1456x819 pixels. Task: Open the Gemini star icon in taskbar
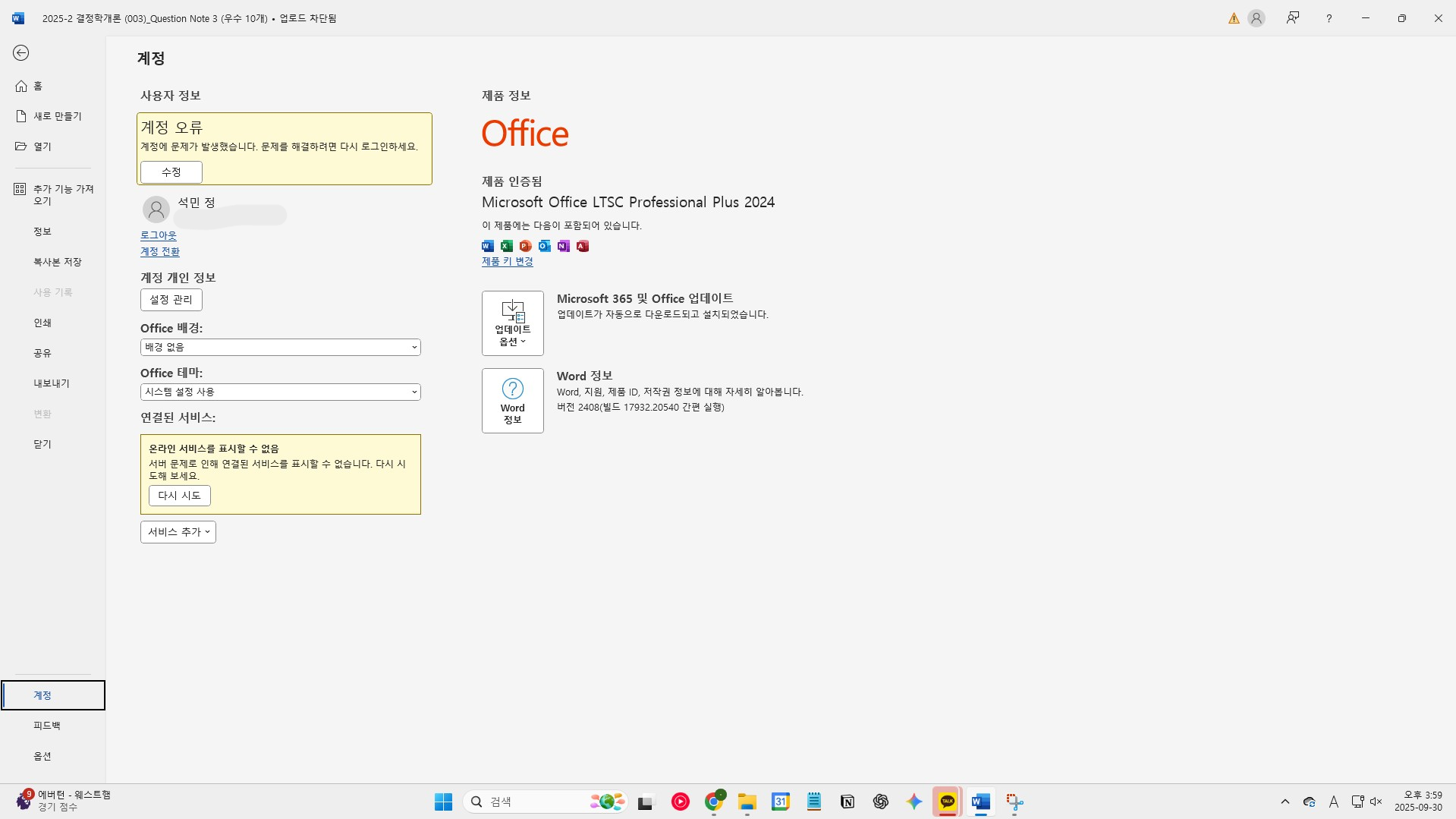pos(914,802)
